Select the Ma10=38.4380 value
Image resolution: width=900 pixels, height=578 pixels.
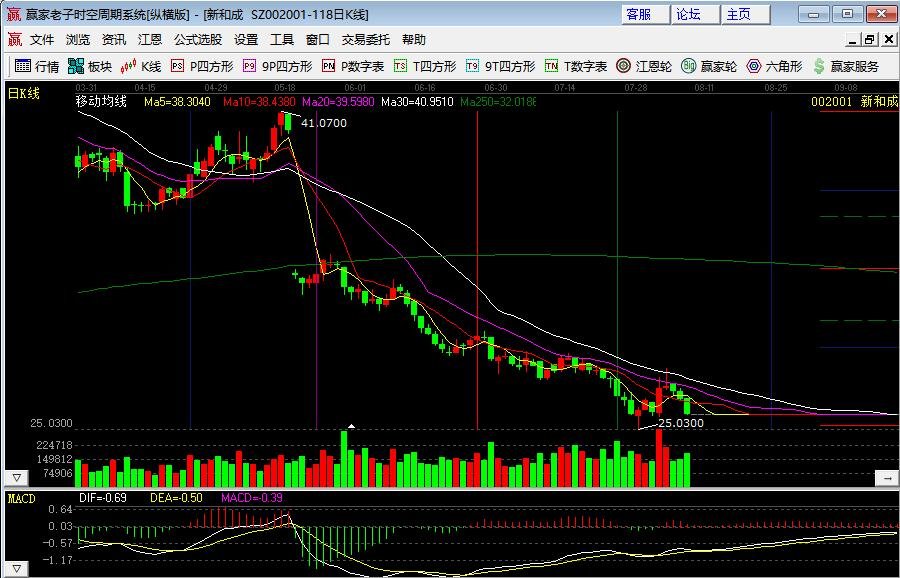[x=259, y=102]
